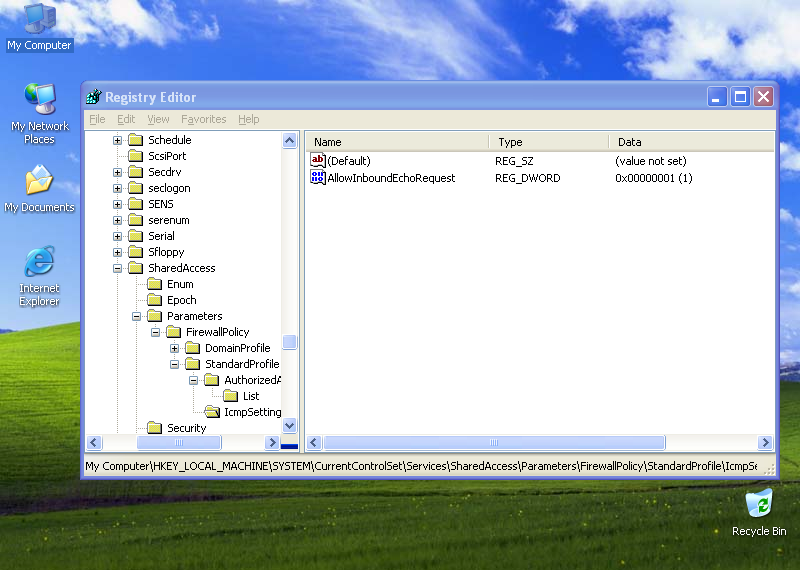Image resolution: width=800 pixels, height=570 pixels.
Task: Minimize the Registry Editor window
Action: click(716, 96)
